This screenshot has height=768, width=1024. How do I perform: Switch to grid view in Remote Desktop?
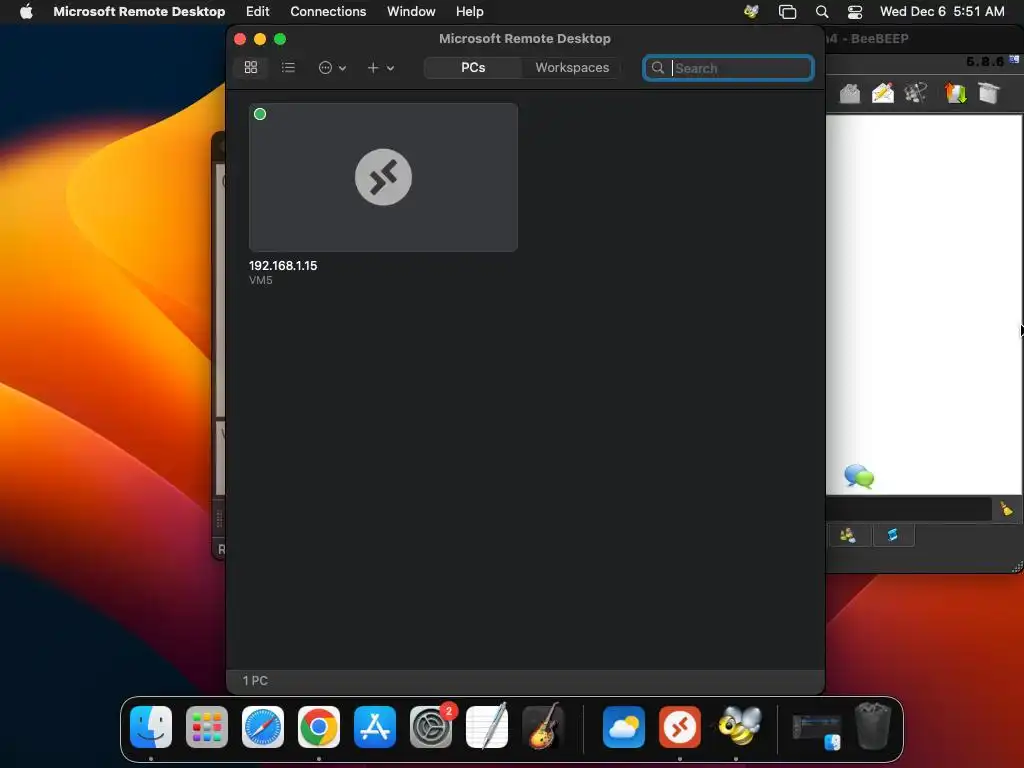click(251, 67)
